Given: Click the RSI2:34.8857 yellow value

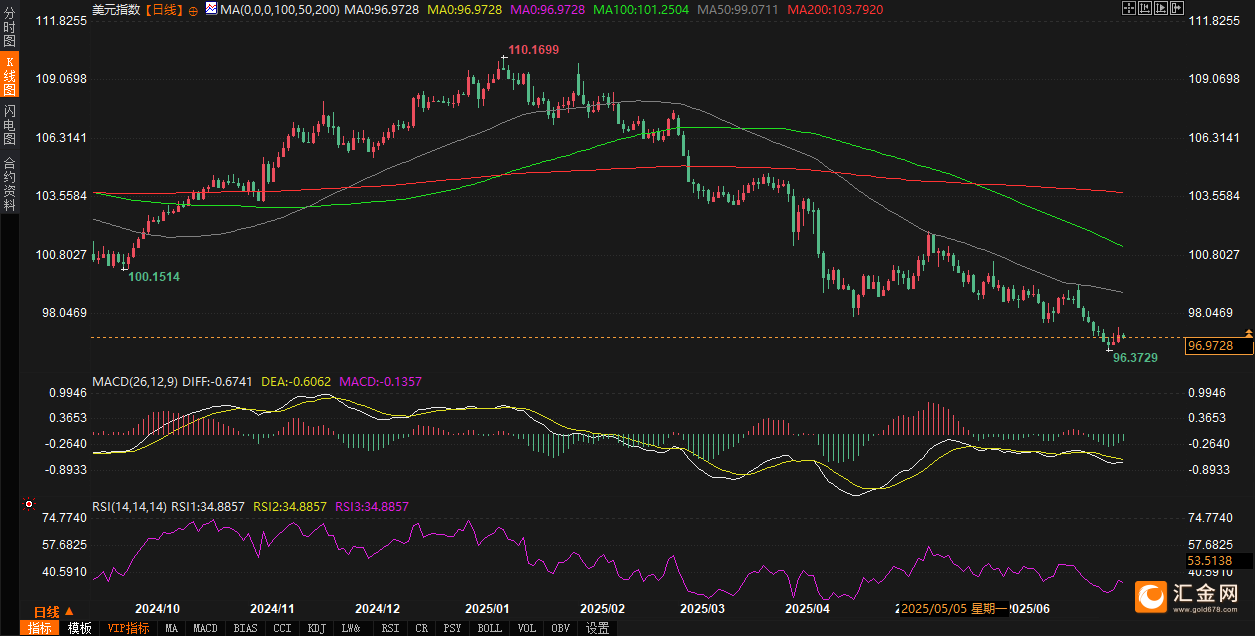Looking at the screenshot, I should pos(290,507).
